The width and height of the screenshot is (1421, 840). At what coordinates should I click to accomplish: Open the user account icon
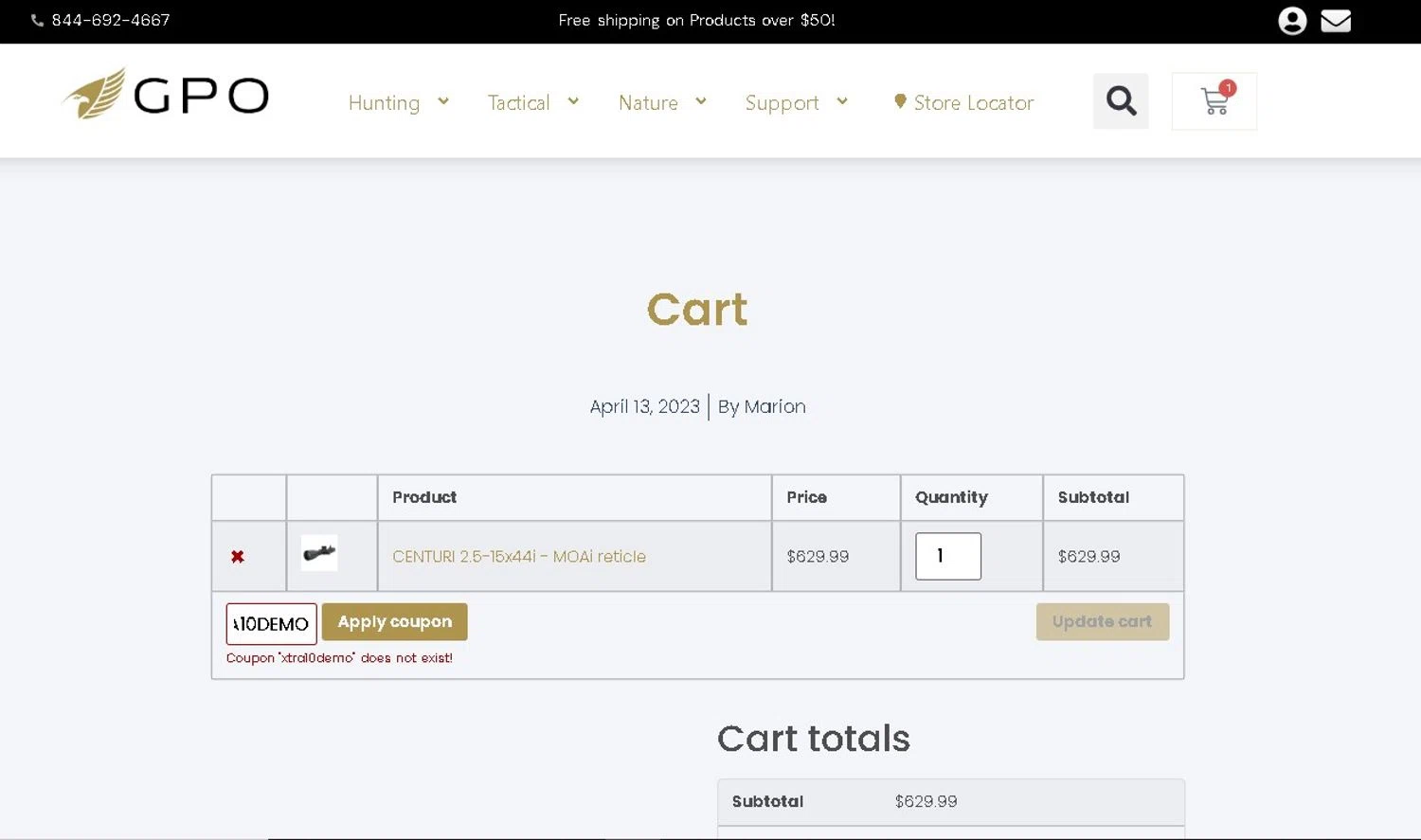[1292, 21]
